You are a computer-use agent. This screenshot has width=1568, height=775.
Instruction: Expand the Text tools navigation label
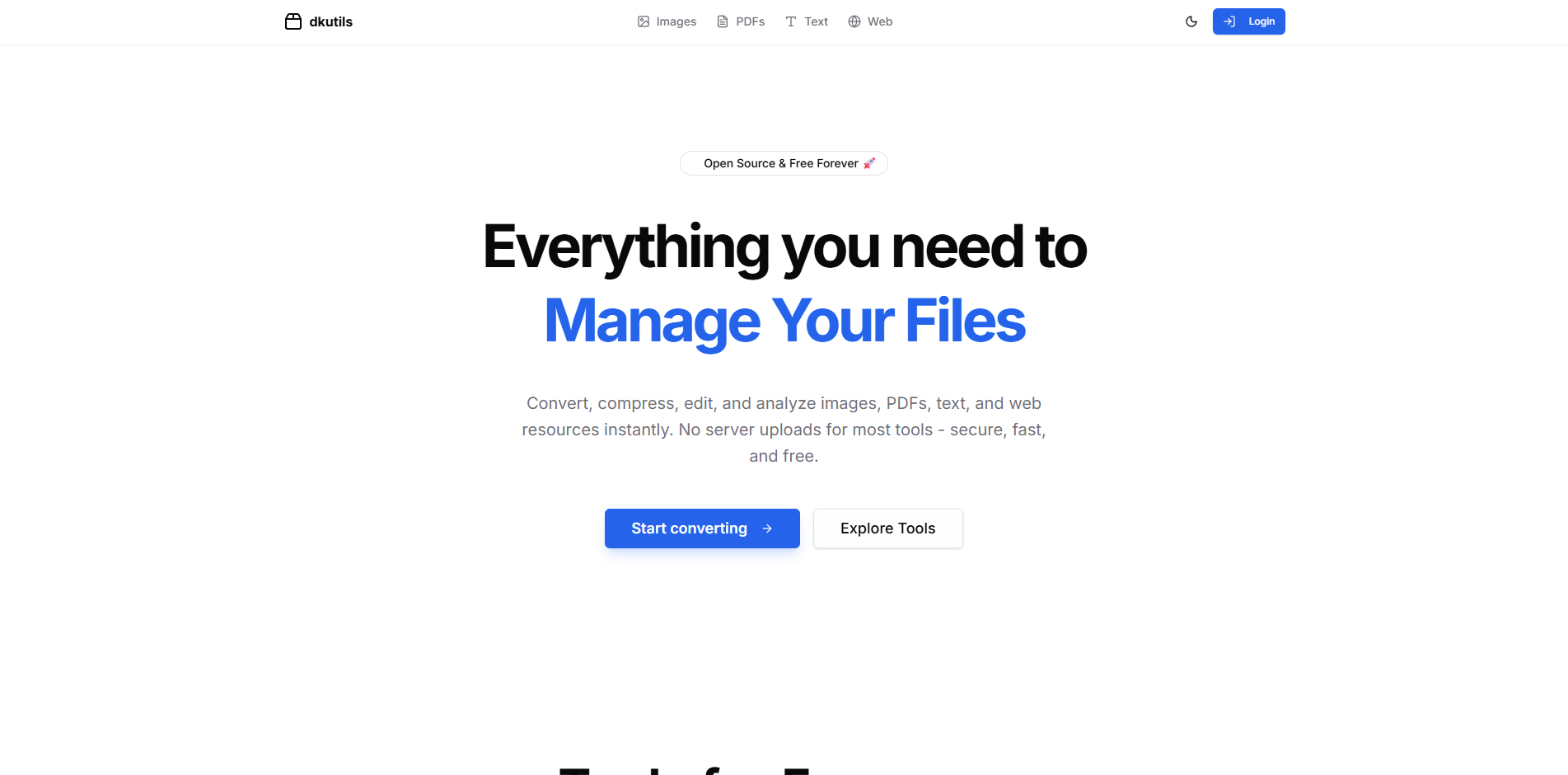pos(816,21)
